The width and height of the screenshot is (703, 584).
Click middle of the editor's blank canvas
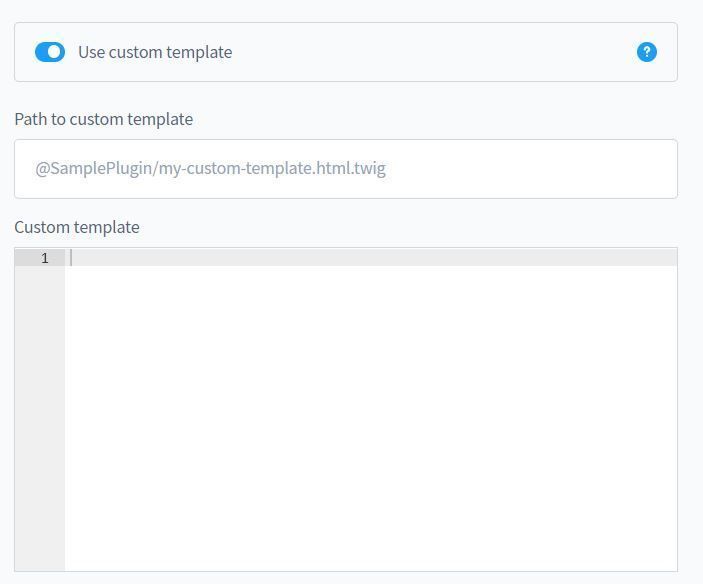click(x=371, y=417)
